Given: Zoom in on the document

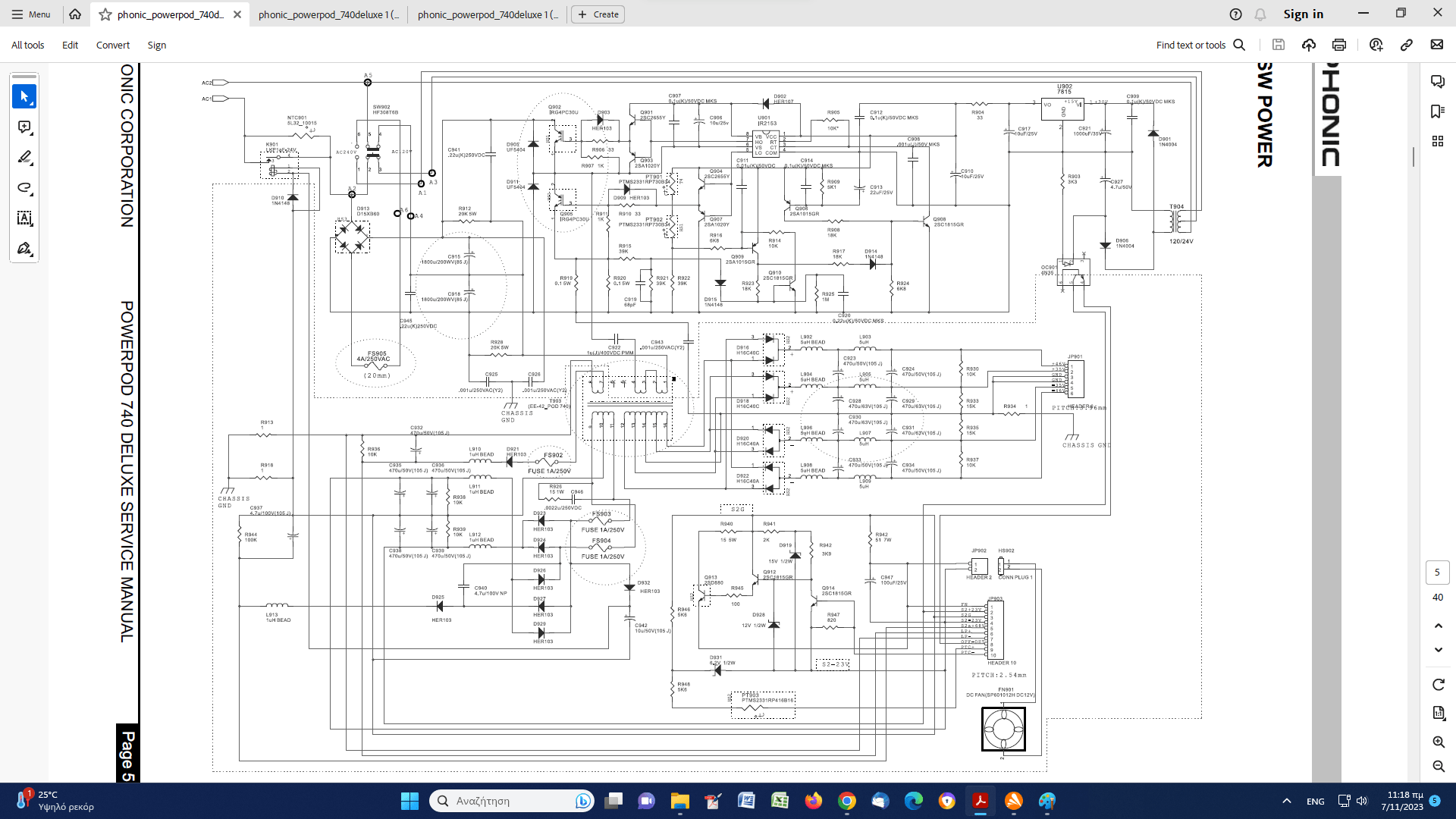Looking at the screenshot, I should (1438, 742).
